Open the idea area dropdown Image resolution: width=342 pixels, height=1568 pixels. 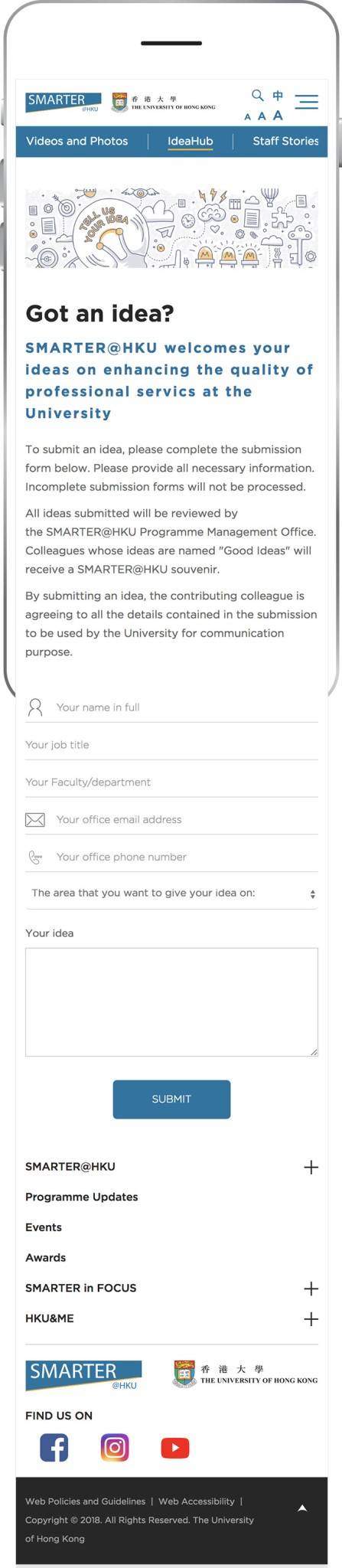coord(171,893)
